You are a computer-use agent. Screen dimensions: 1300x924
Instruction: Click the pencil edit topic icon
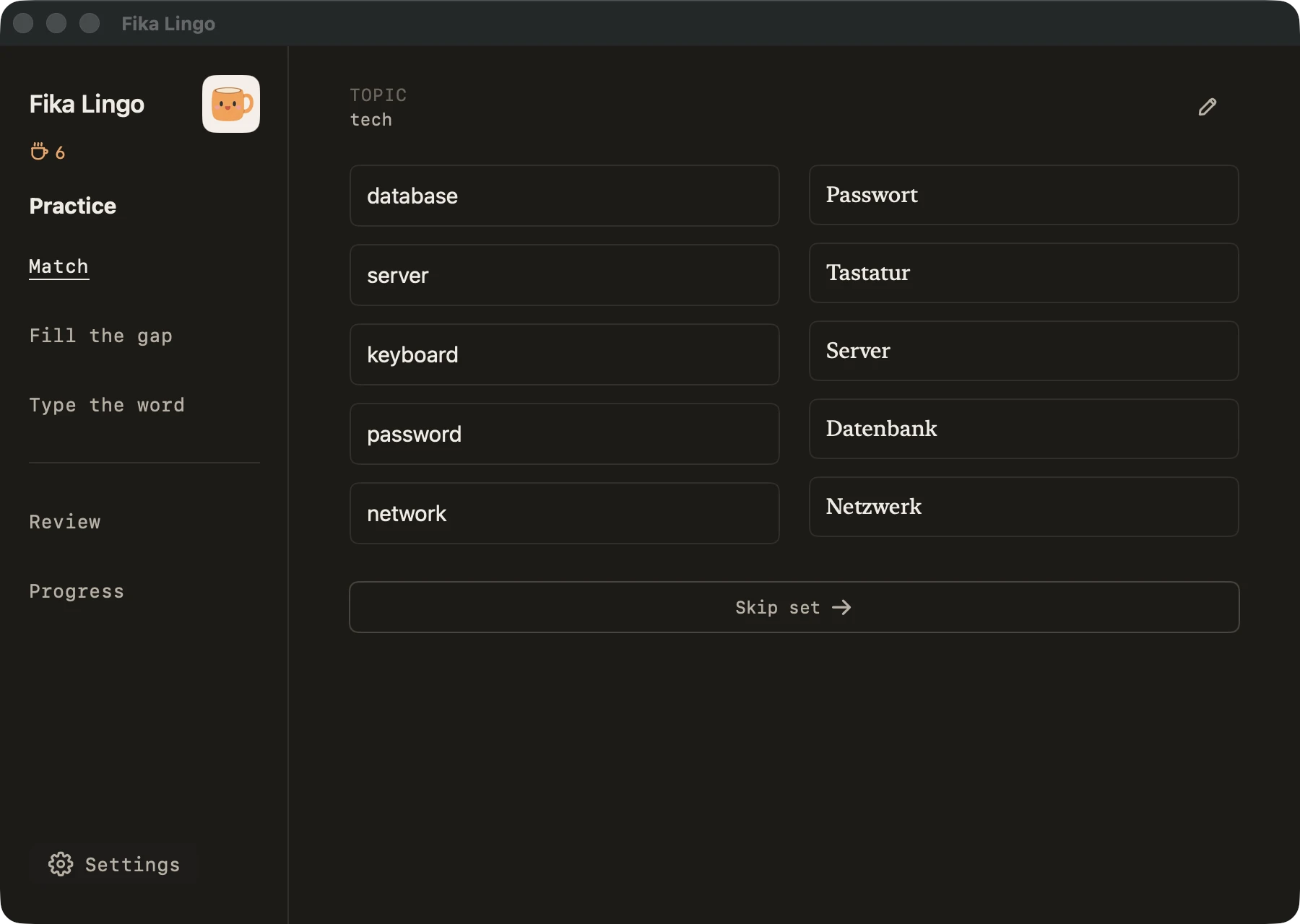(1207, 107)
